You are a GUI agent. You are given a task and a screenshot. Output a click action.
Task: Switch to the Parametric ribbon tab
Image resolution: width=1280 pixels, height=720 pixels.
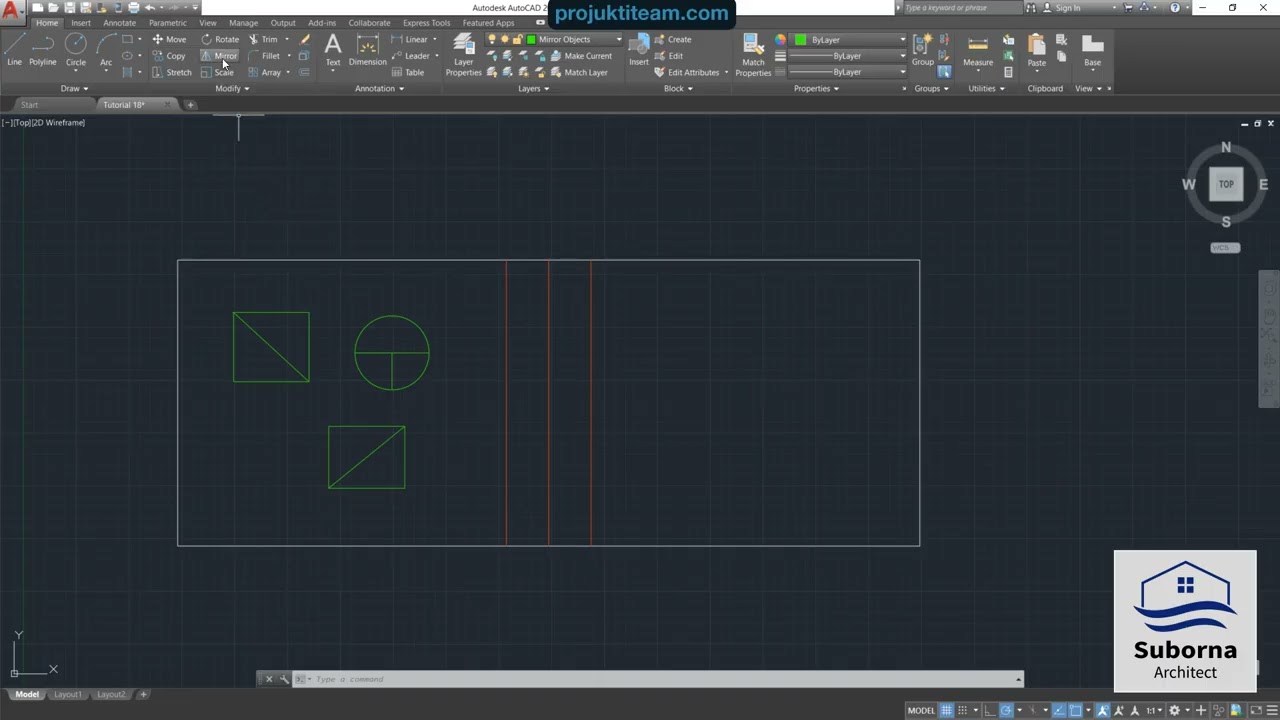(167, 23)
